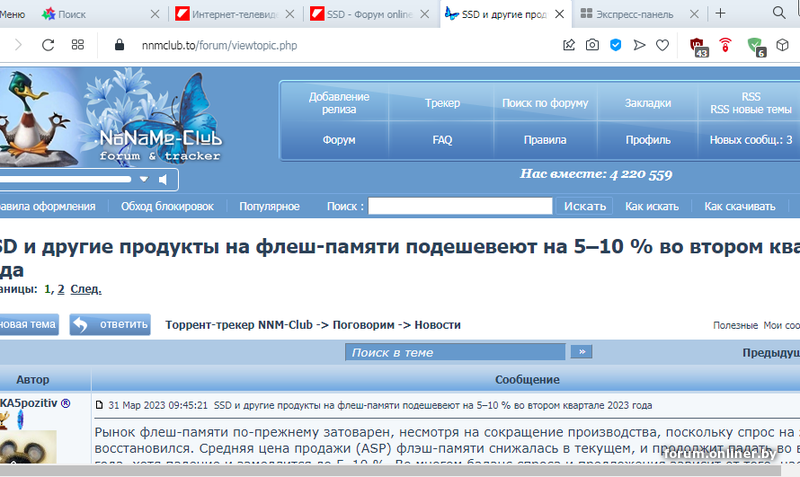The width and height of the screenshot is (800, 477).
Task: Open 'FAQ' in site menu
Action: 442,140
